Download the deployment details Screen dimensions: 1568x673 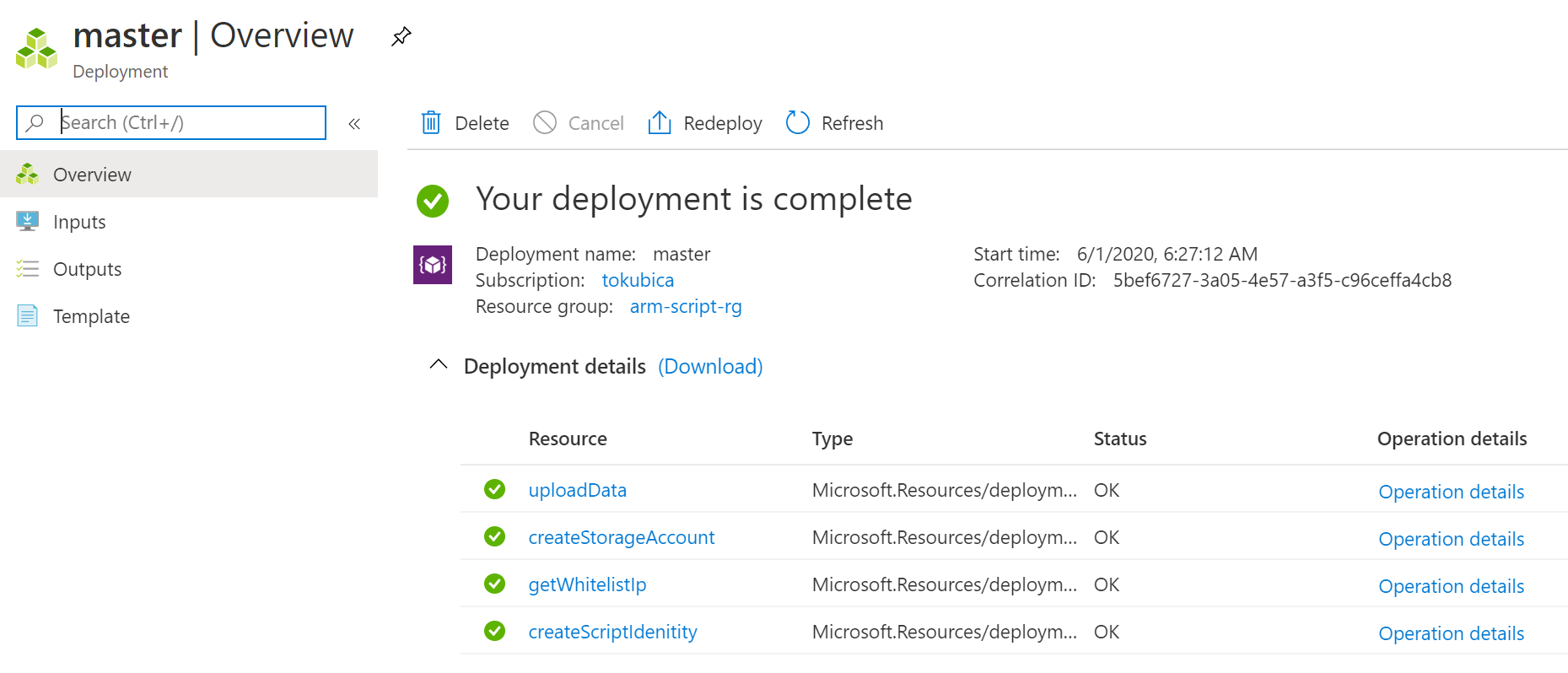710,366
